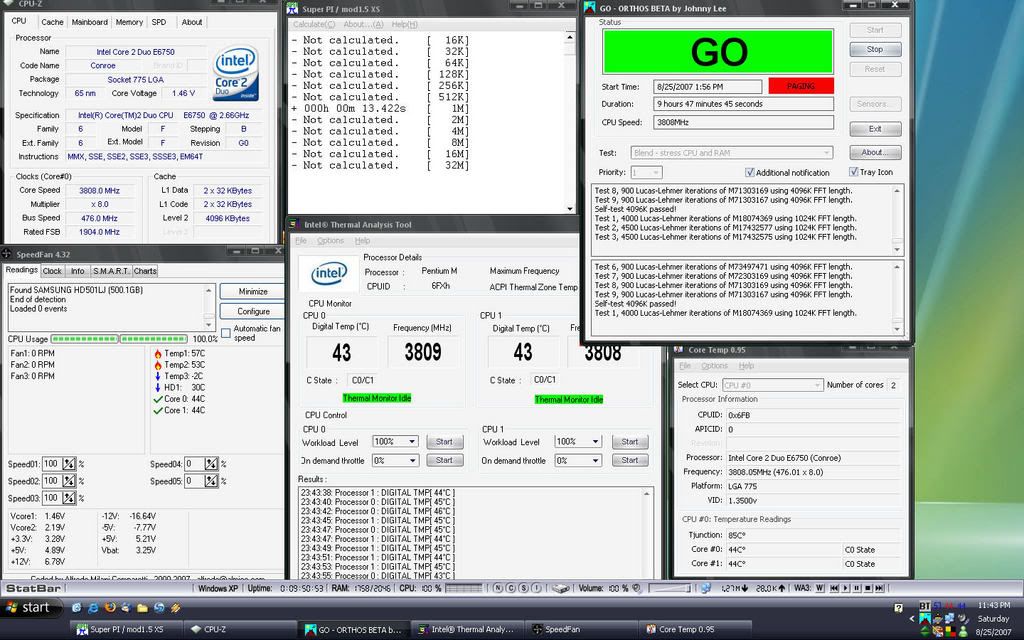Click the StatBar volume slider
This screenshot has height=640, width=1024.
click(669, 588)
